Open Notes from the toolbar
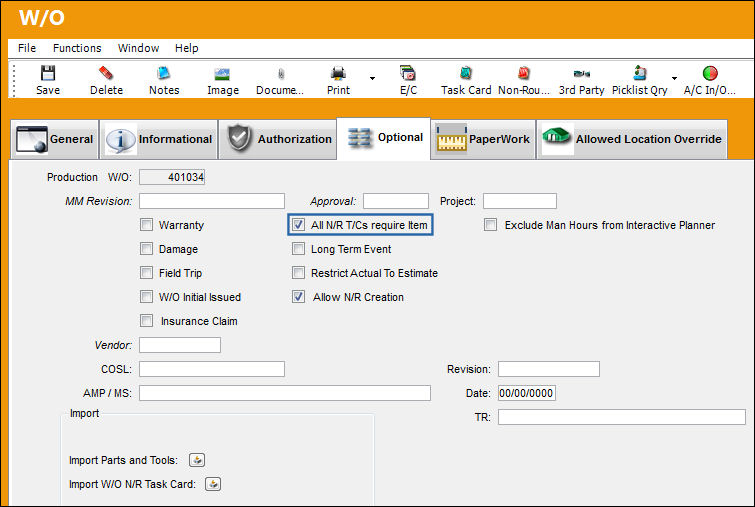 (x=164, y=73)
